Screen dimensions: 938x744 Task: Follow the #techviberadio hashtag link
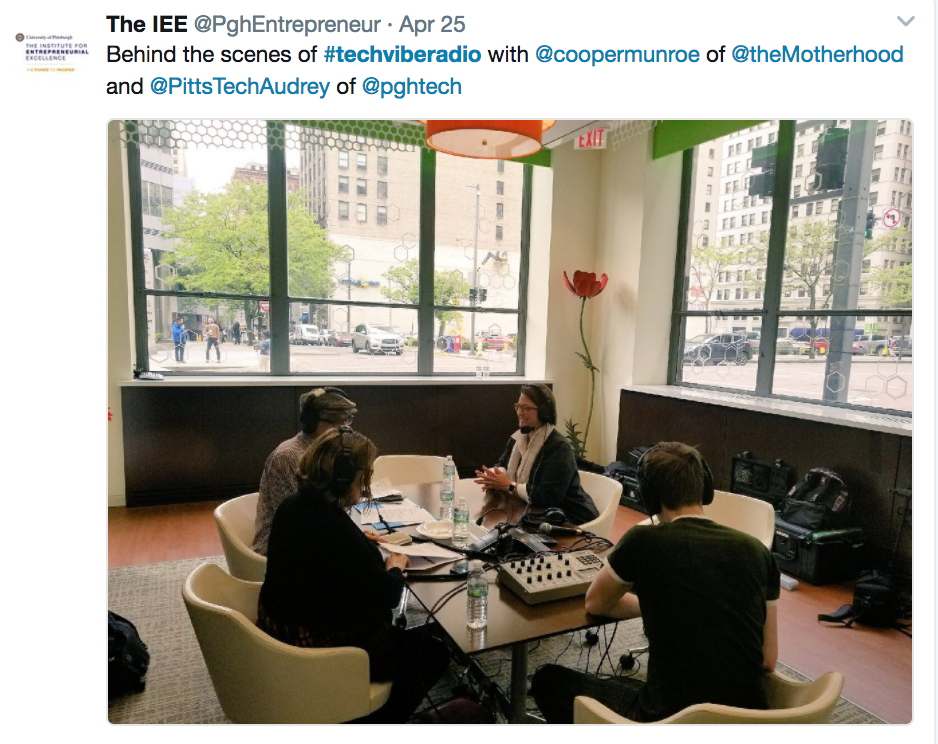click(402, 54)
